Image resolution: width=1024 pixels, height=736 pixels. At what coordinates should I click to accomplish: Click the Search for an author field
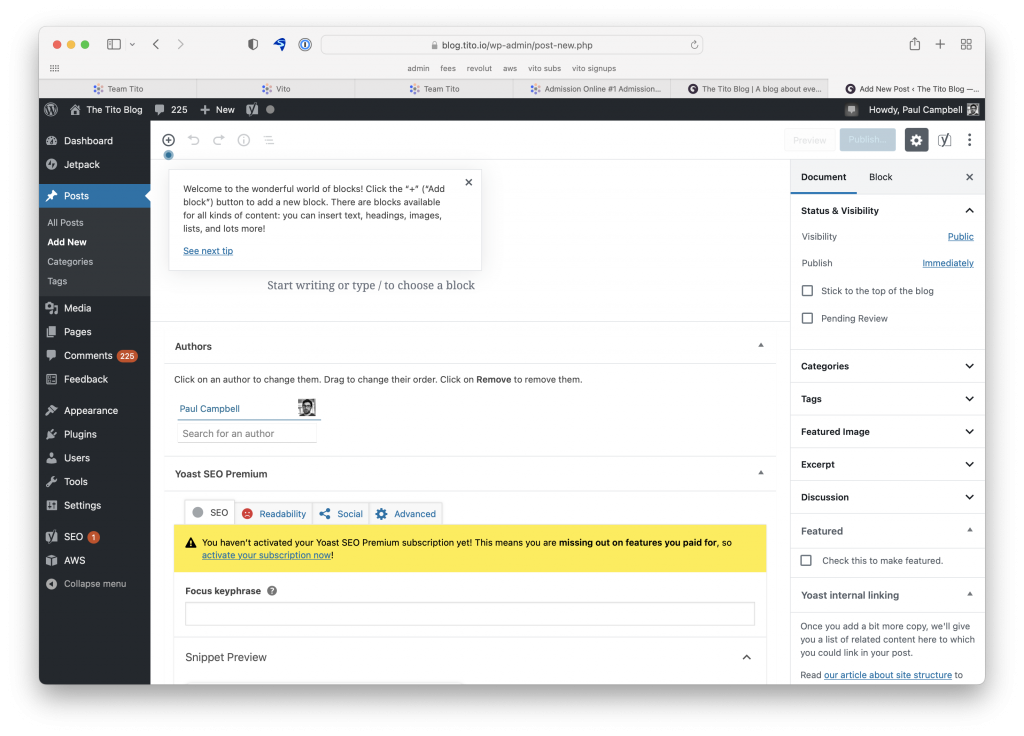[247, 434]
